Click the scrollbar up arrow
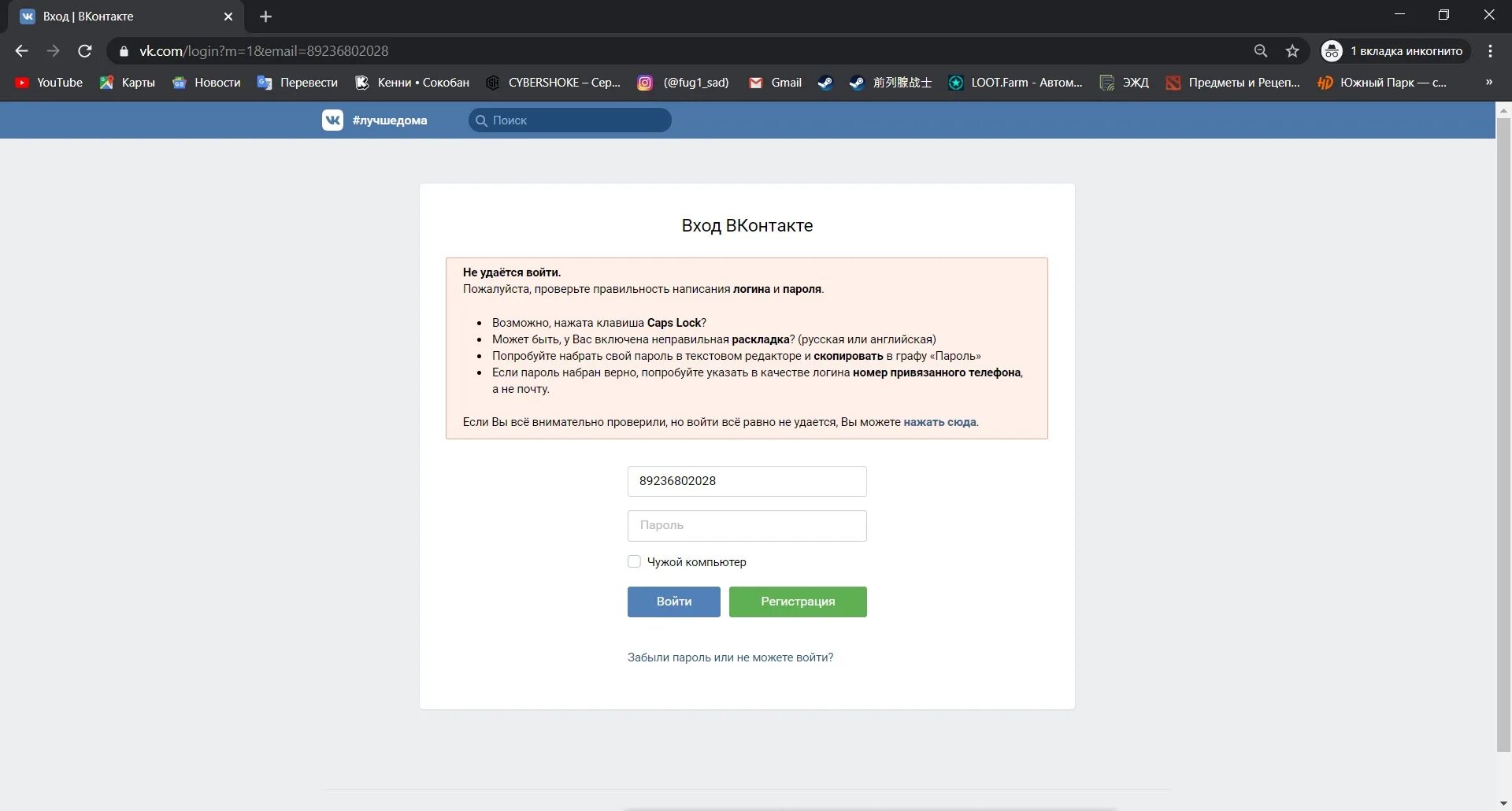Viewport: 1512px width, 811px height. coord(1503,109)
